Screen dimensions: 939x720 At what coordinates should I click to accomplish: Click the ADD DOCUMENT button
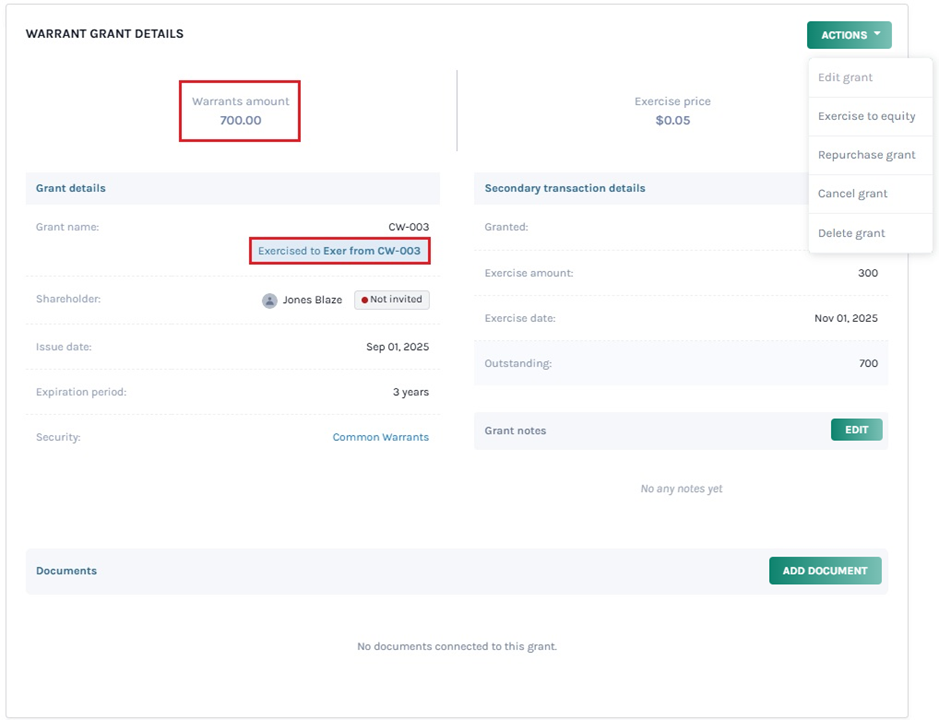point(824,570)
